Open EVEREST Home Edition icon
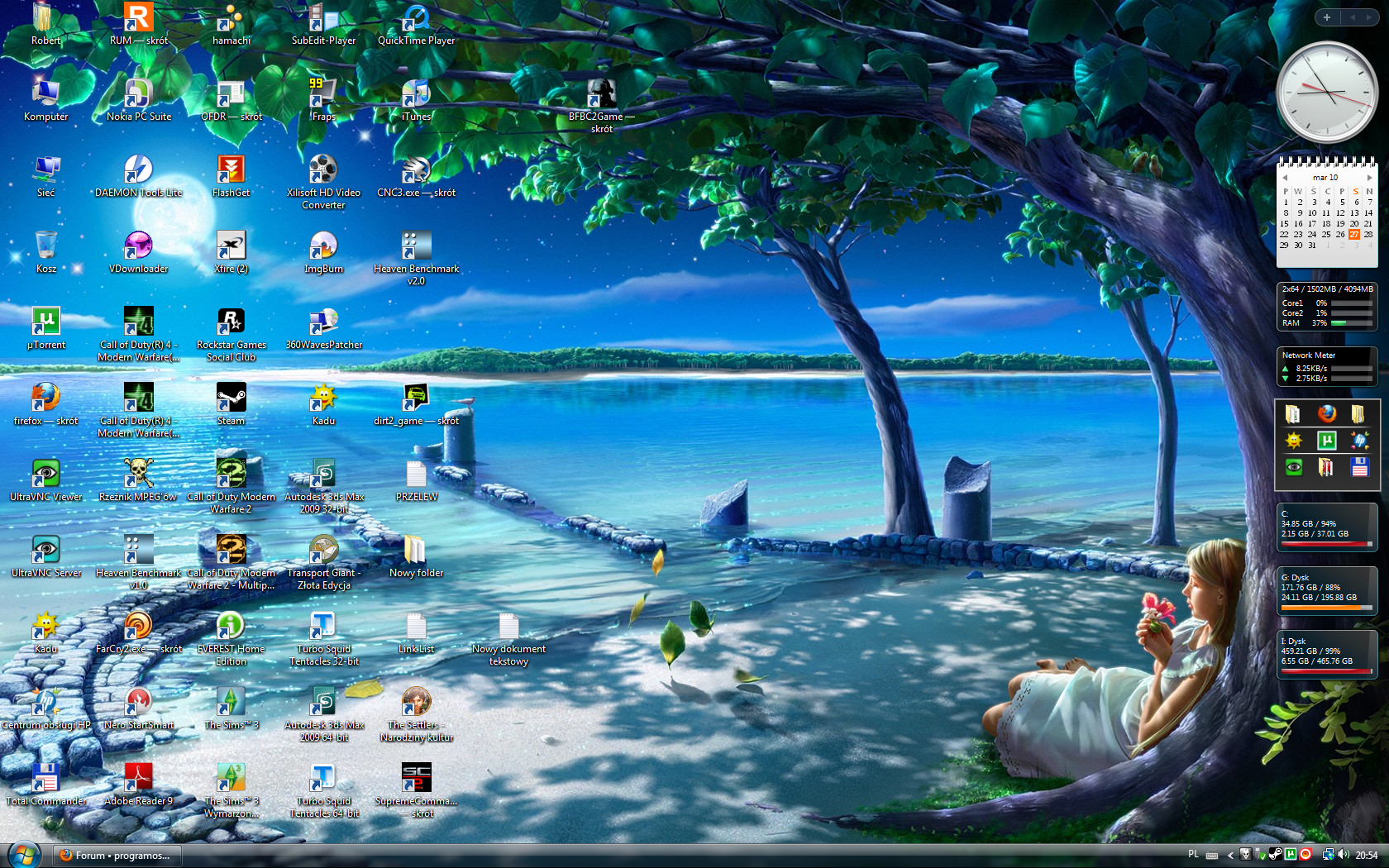1389x868 pixels. [x=231, y=626]
